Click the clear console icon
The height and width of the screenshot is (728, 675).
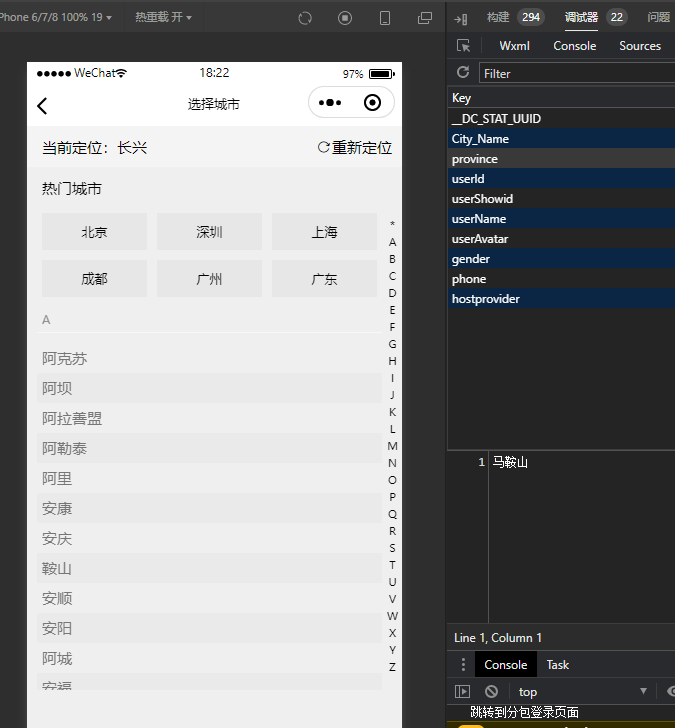[492, 691]
